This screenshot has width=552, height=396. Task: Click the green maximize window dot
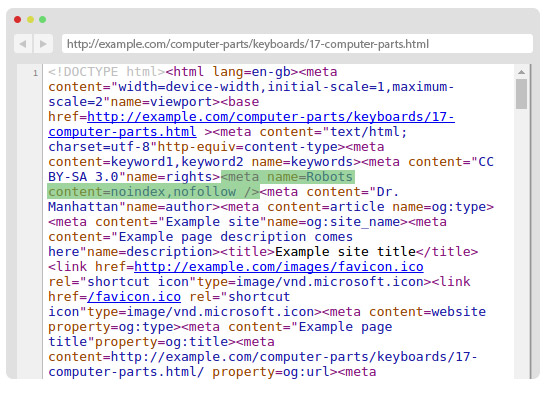pos(43,19)
